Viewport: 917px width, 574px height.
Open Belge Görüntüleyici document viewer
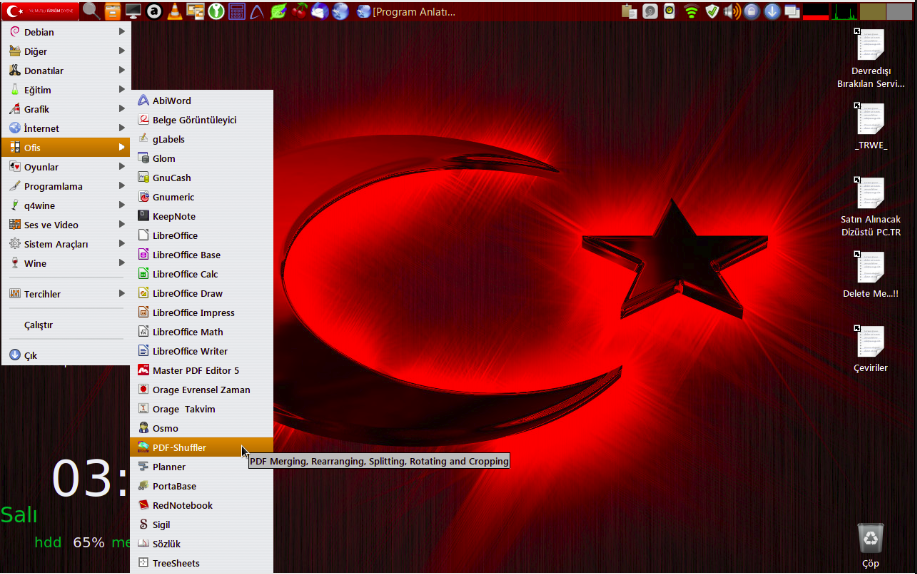202,120
